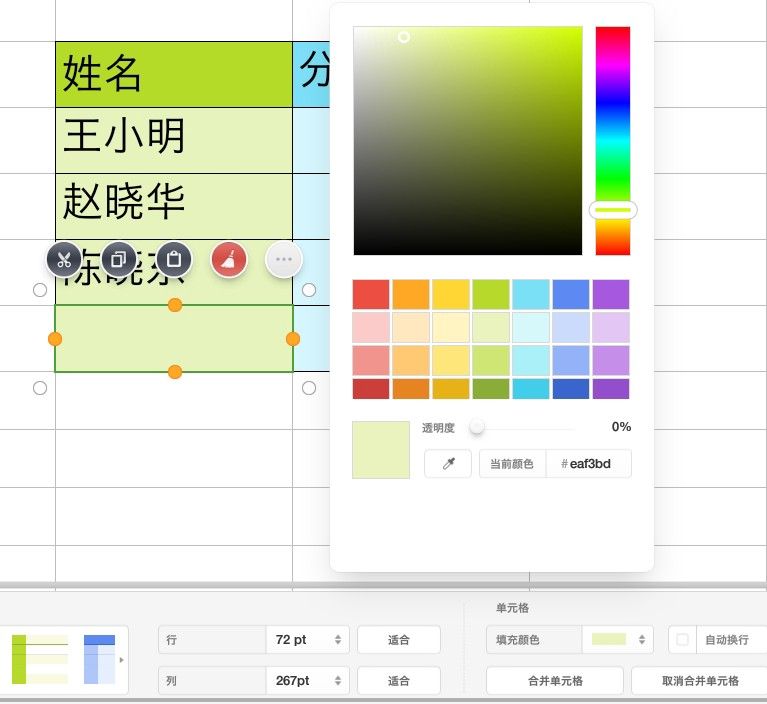Click the column width 267pt stepper
The height and width of the screenshot is (704, 767).
(x=338, y=681)
